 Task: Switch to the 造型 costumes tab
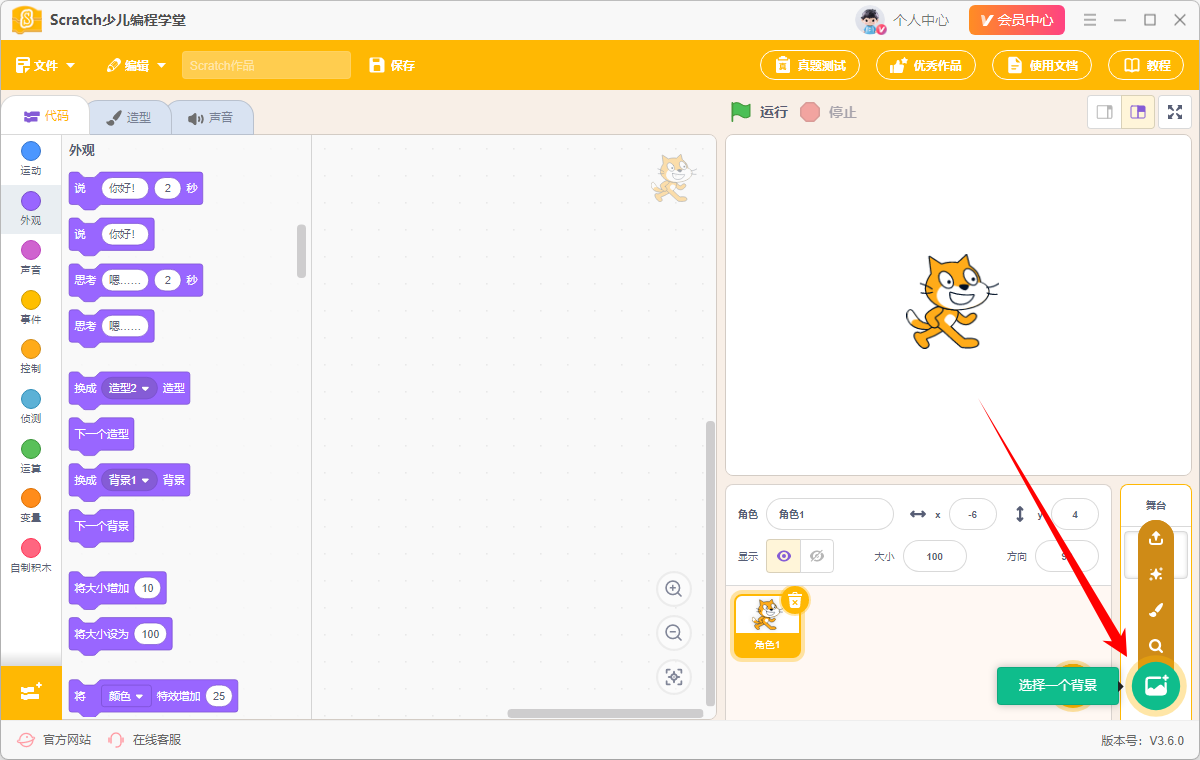[128, 117]
